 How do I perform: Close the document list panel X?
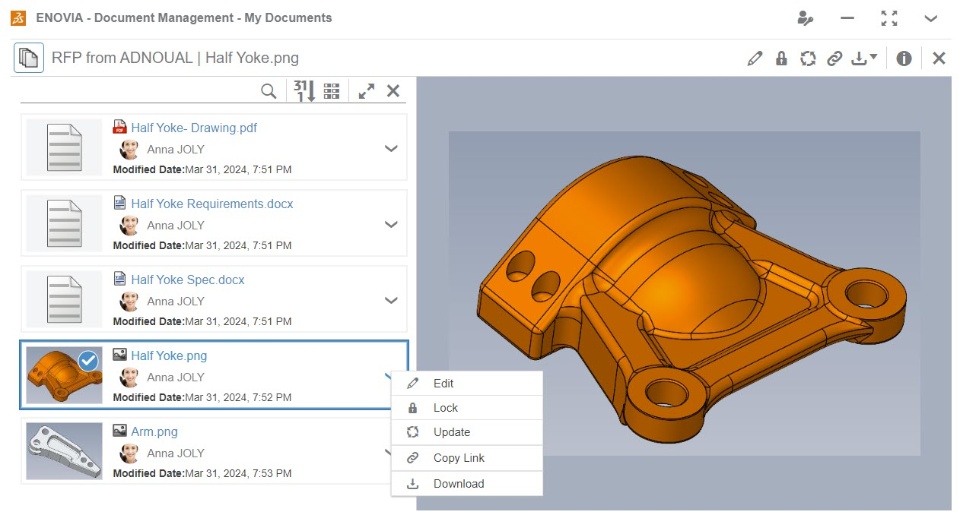point(393,91)
